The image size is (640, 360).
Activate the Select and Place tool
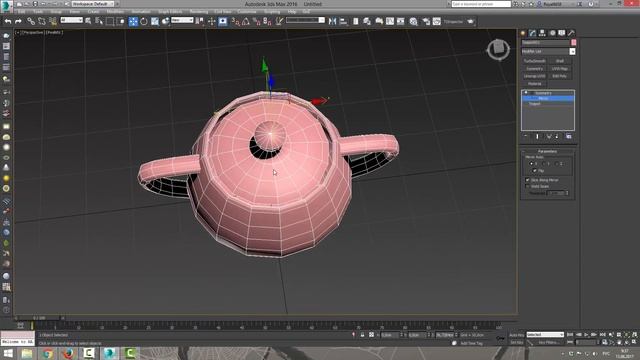pos(165,21)
